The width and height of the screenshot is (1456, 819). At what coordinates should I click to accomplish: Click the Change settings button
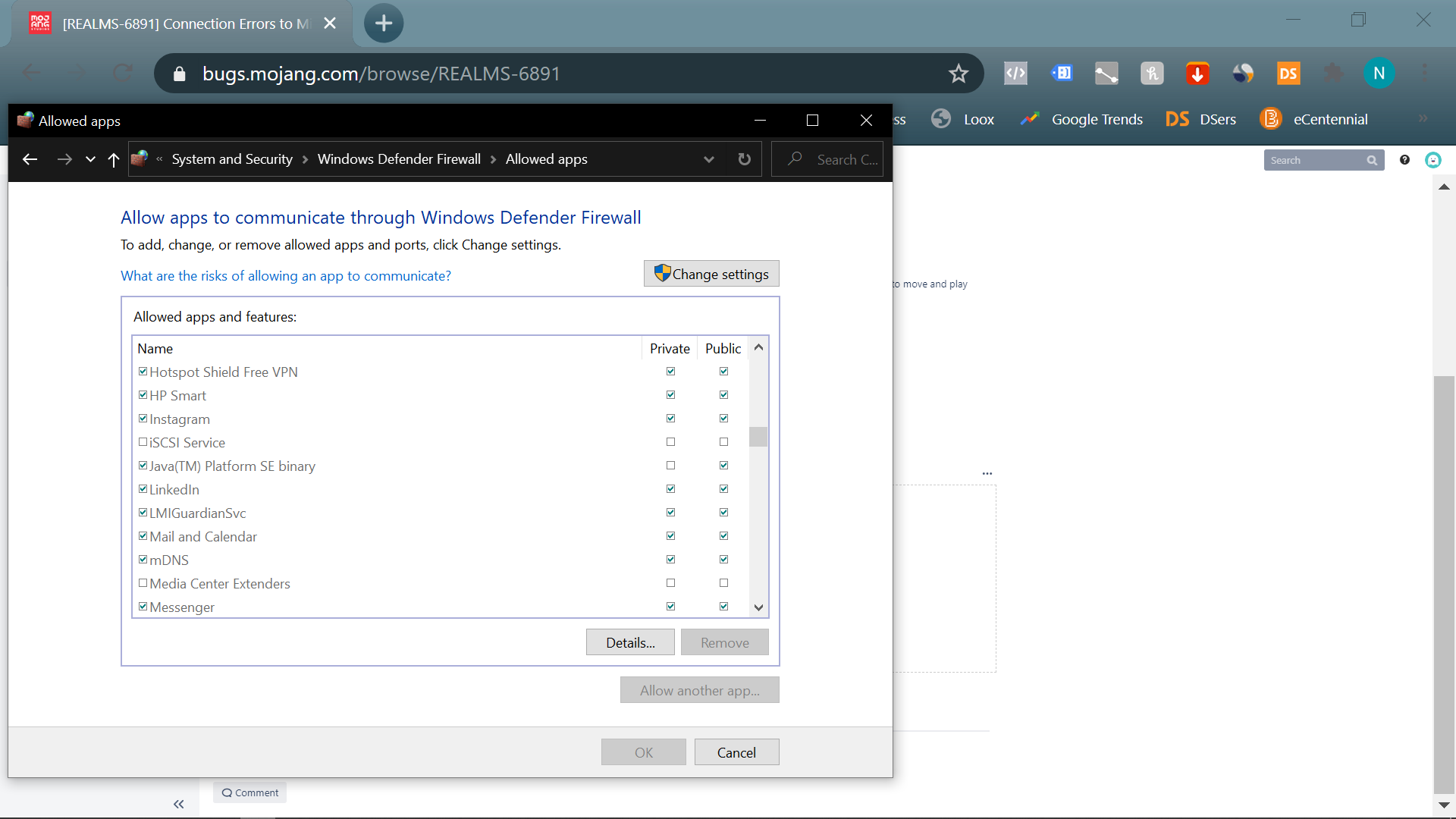(x=711, y=274)
